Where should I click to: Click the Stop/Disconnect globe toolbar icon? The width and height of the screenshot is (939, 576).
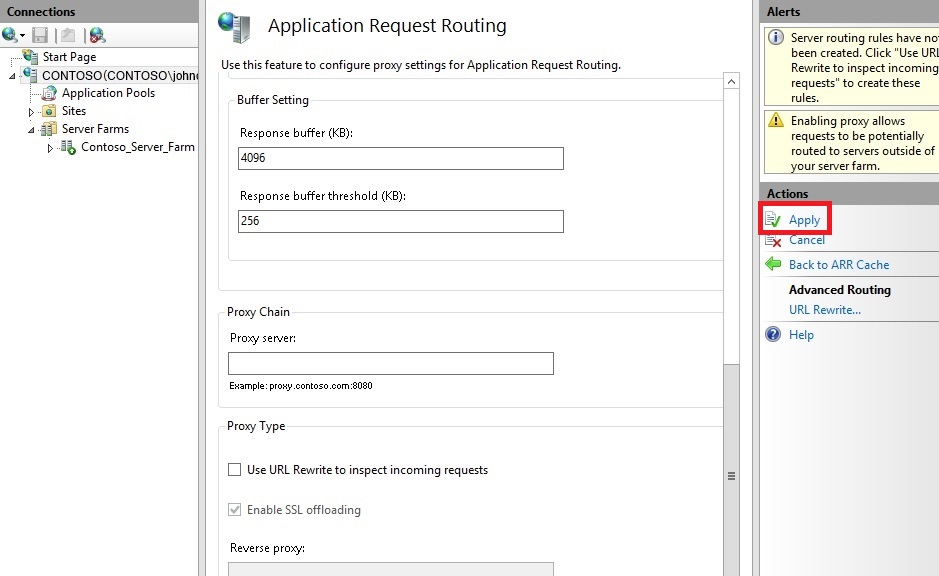click(95, 33)
